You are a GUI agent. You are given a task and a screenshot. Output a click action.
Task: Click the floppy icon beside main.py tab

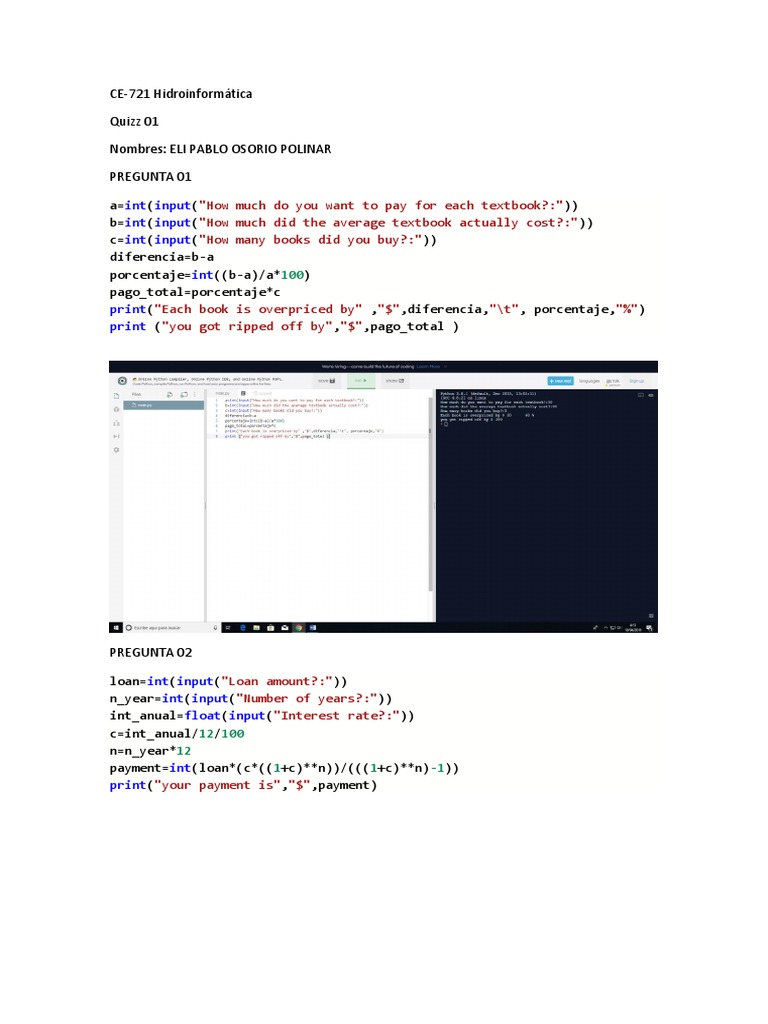243,393
